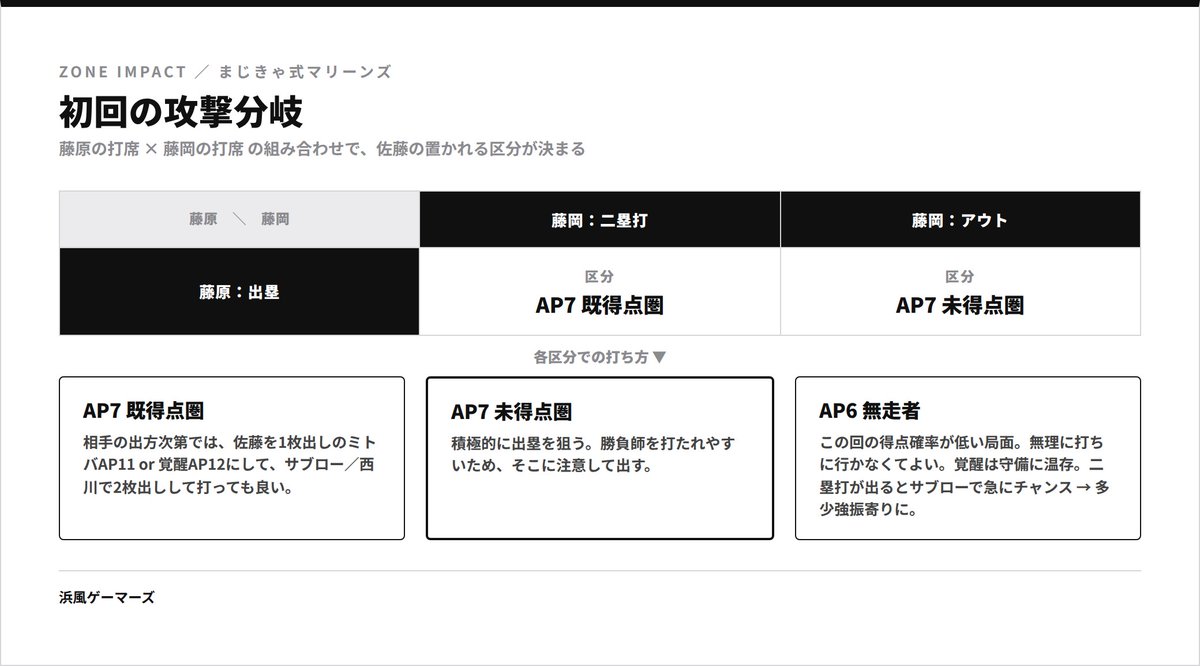Viewport: 1200px width, 666px height.
Task: Click the card text 積極的に出塁を狙う
Action: [593, 454]
